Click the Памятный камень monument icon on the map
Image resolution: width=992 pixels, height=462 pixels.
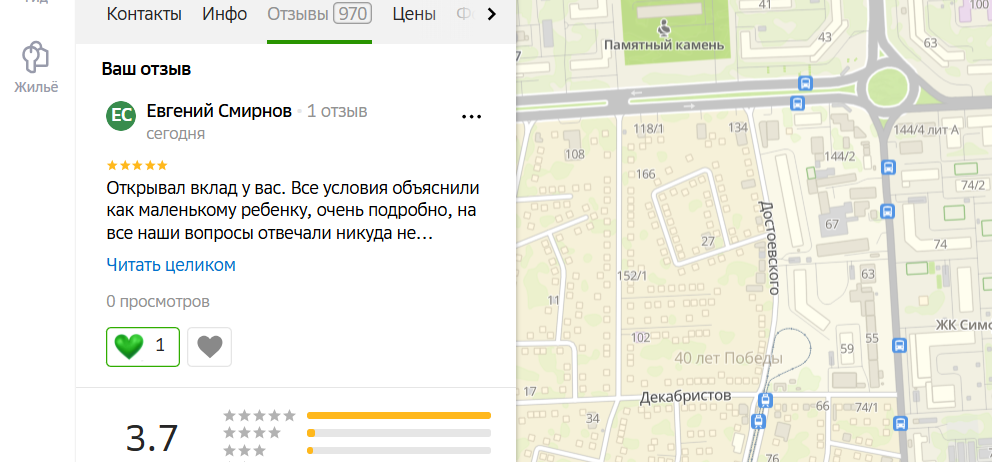click(x=664, y=28)
